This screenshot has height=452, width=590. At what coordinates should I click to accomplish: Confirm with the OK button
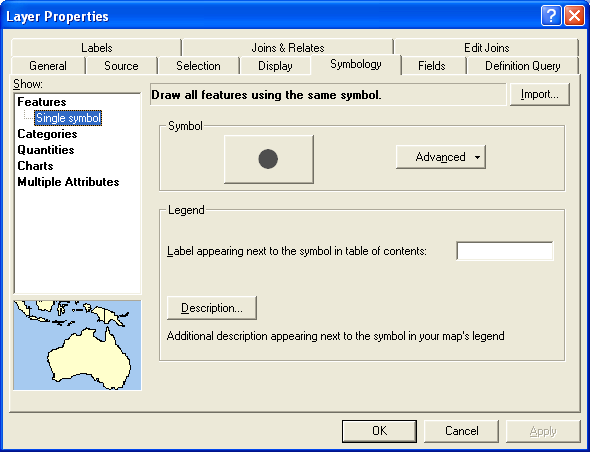click(379, 431)
